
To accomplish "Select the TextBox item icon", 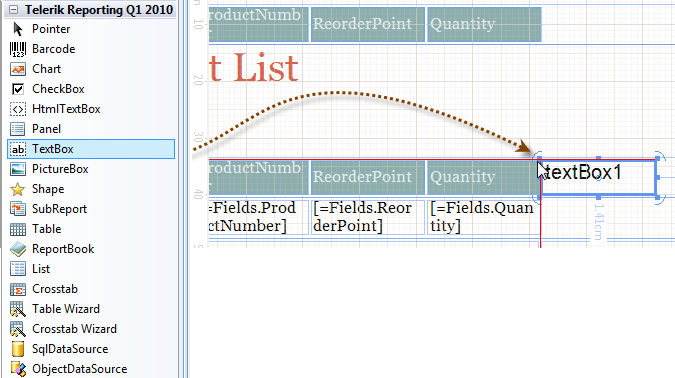I will 18,149.
